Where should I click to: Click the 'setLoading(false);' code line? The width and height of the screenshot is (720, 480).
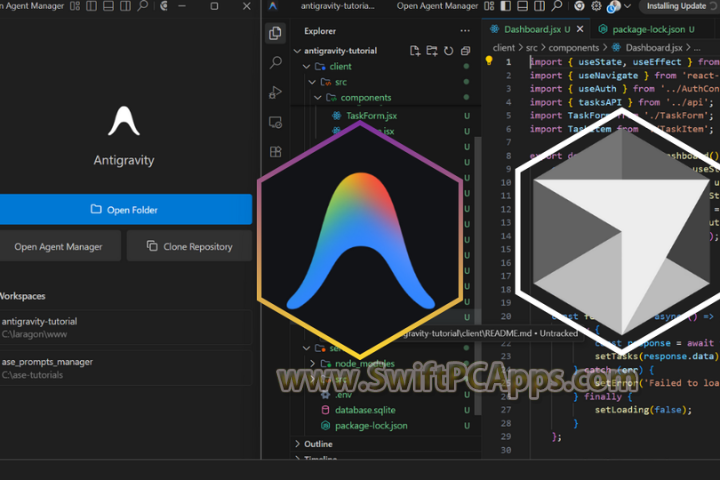(643, 410)
